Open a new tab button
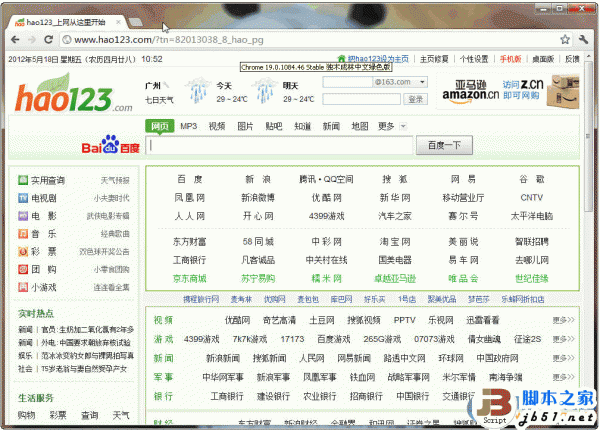This screenshot has height=430, width=600. tap(135, 22)
